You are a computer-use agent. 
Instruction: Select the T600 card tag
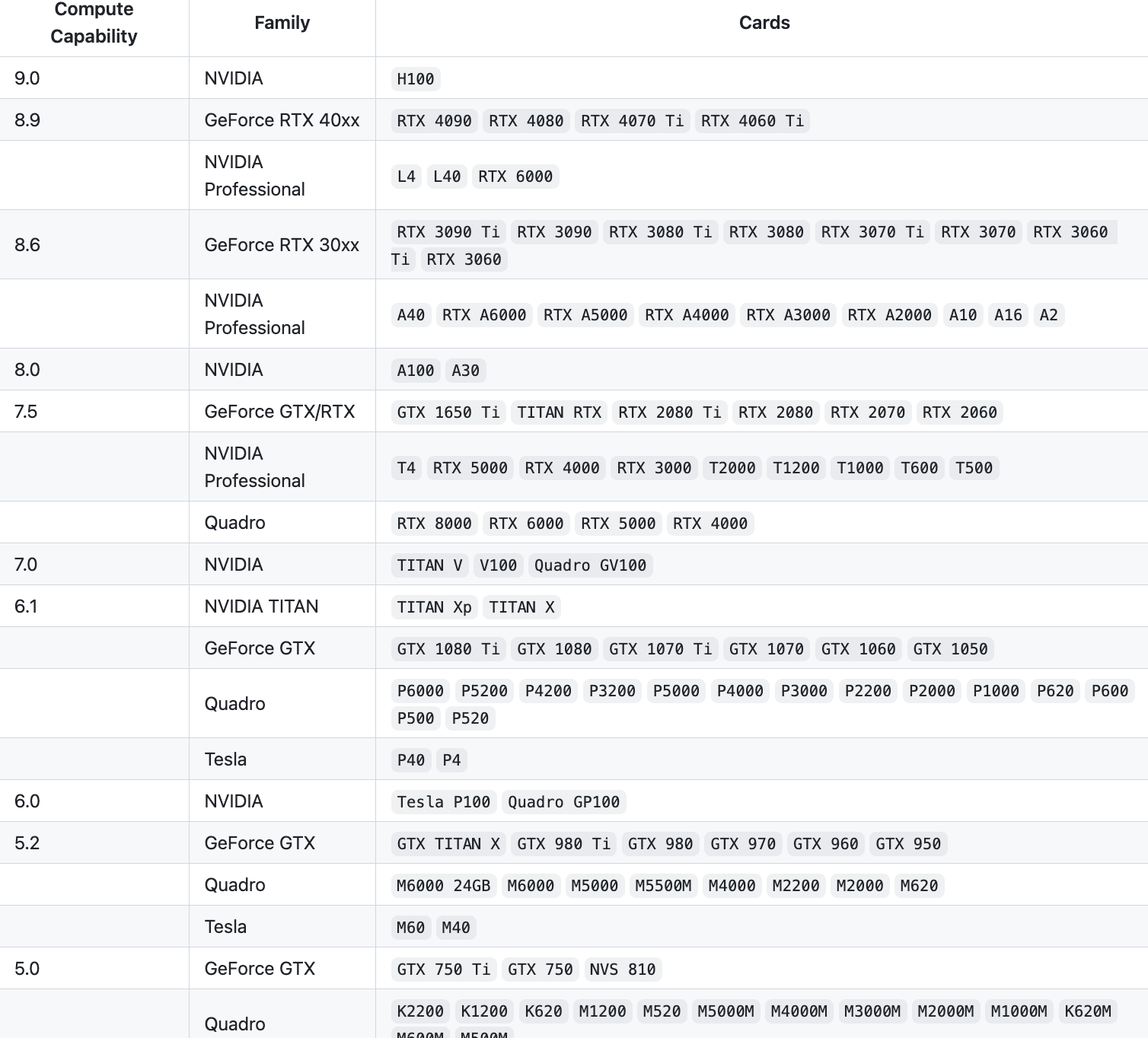[919, 468]
